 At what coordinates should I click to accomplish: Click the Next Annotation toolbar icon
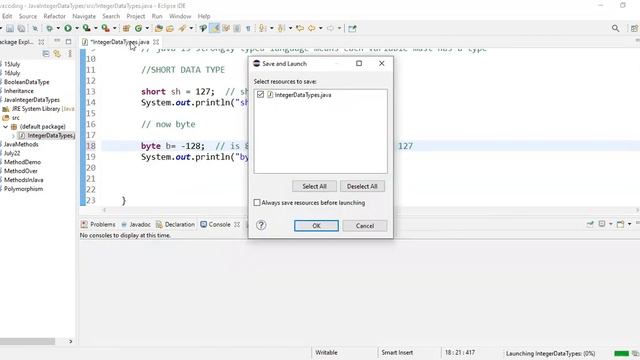pyautogui.click(x=262, y=28)
